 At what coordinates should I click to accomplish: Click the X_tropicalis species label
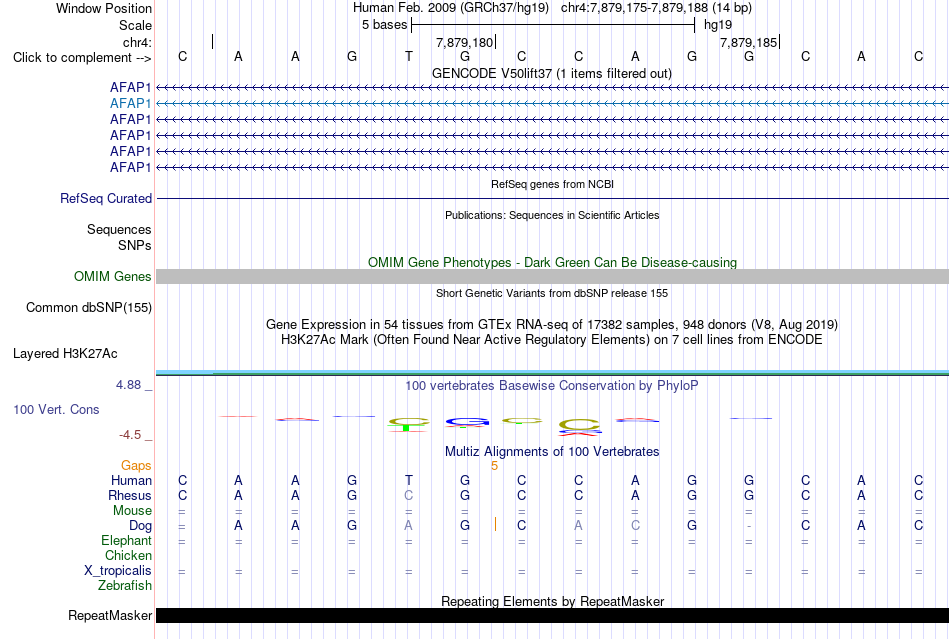[118, 571]
